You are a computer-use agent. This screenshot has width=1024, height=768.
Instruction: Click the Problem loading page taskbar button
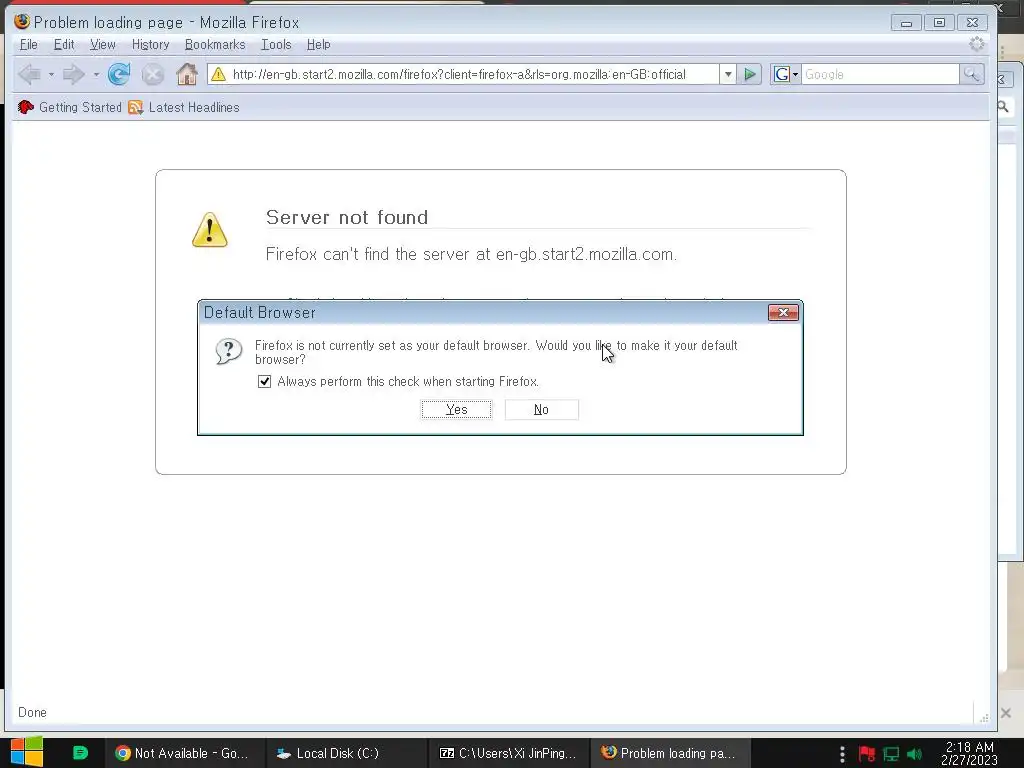(671, 753)
